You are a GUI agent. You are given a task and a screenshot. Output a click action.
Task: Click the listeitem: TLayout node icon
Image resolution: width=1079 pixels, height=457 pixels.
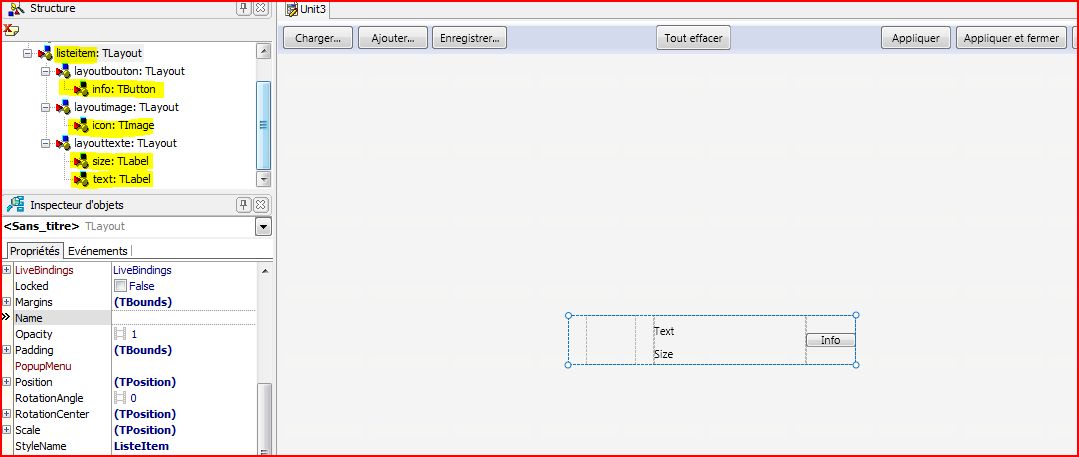click(x=45, y=53)
